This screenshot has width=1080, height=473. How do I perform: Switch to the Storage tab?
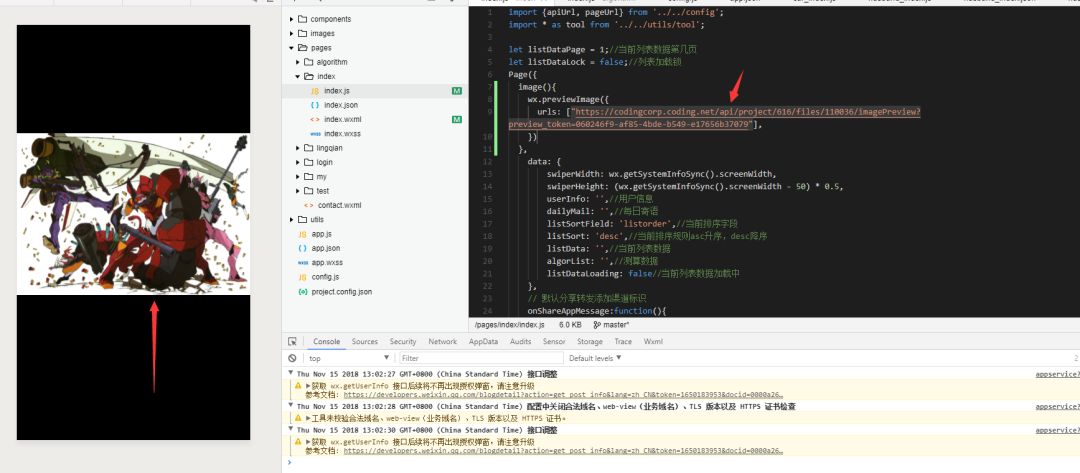tap(590, 341)
